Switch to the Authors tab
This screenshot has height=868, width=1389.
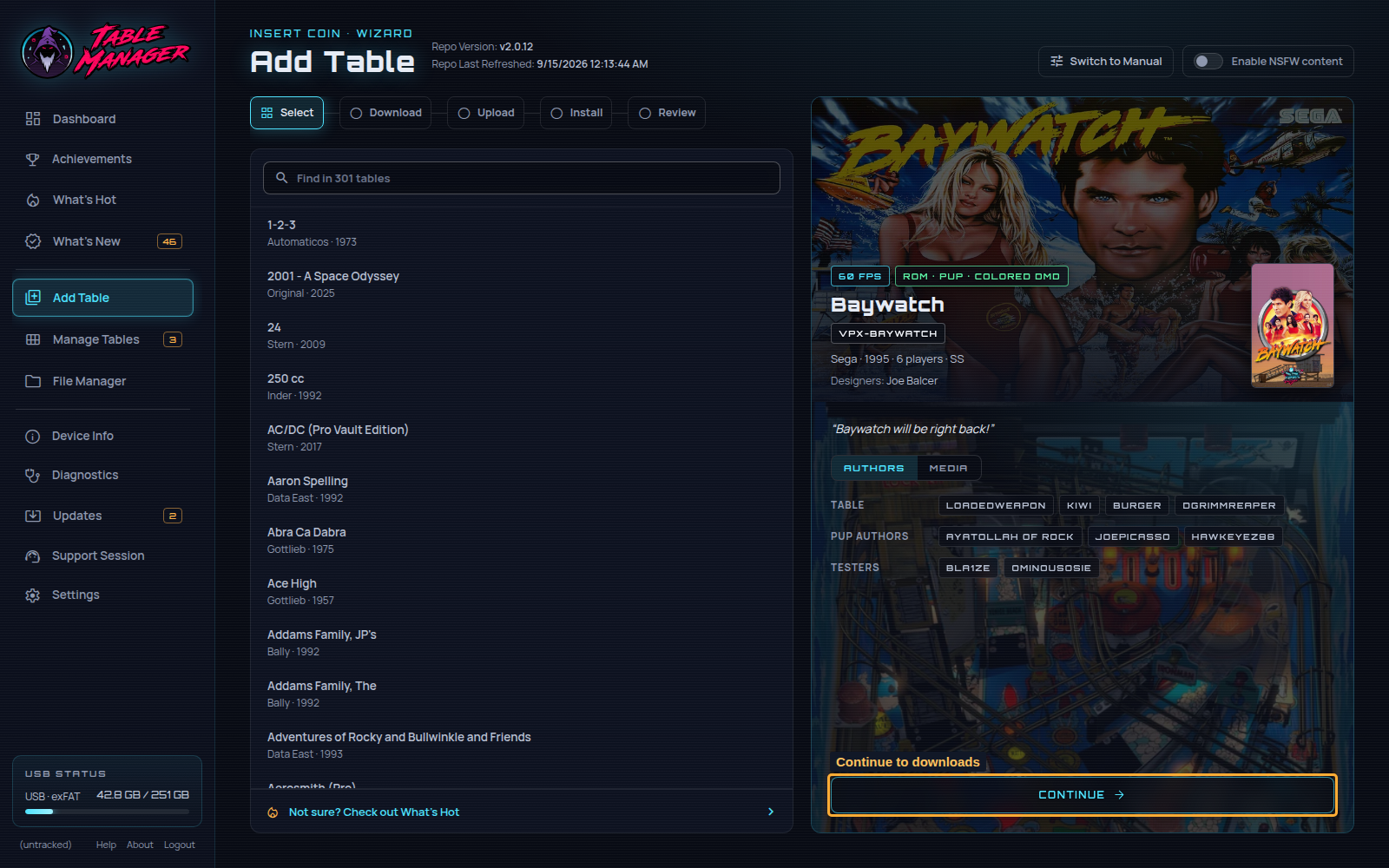tap(874, 468)
